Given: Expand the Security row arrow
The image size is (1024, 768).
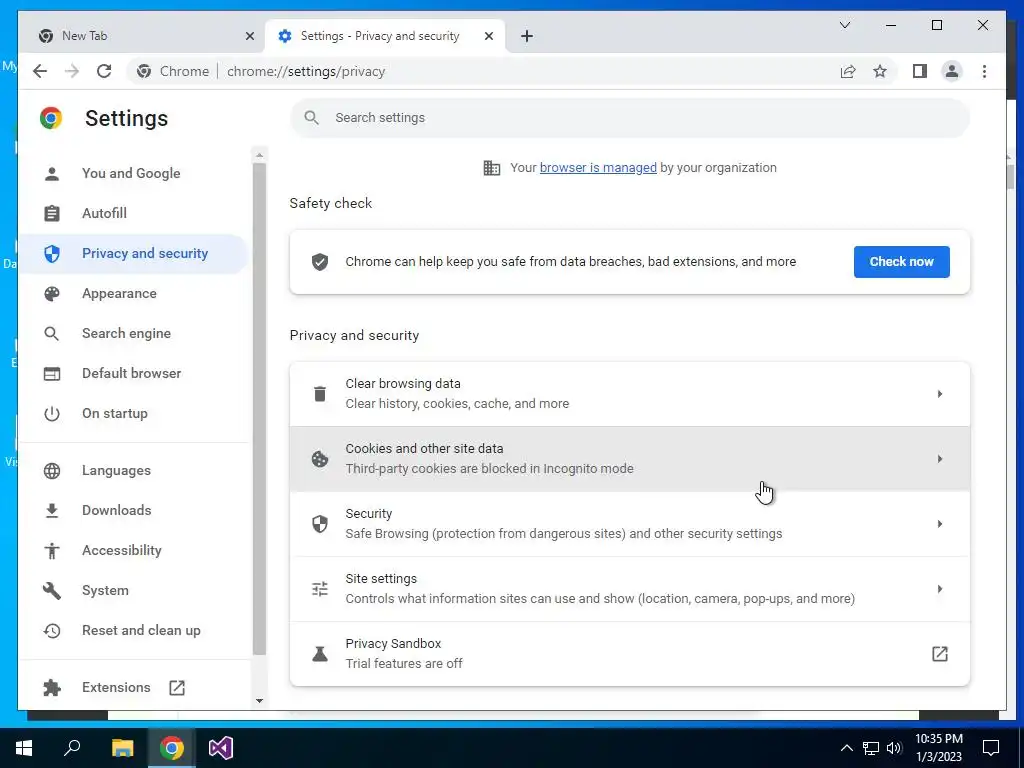Looking at the screenshot, I should (940, 524).
